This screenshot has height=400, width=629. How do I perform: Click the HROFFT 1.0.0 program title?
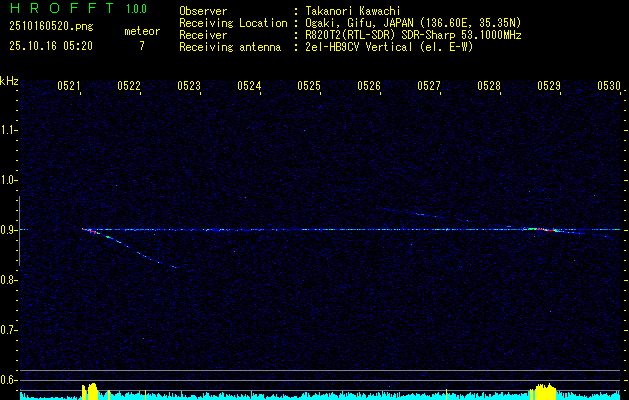tap(78, 8)
